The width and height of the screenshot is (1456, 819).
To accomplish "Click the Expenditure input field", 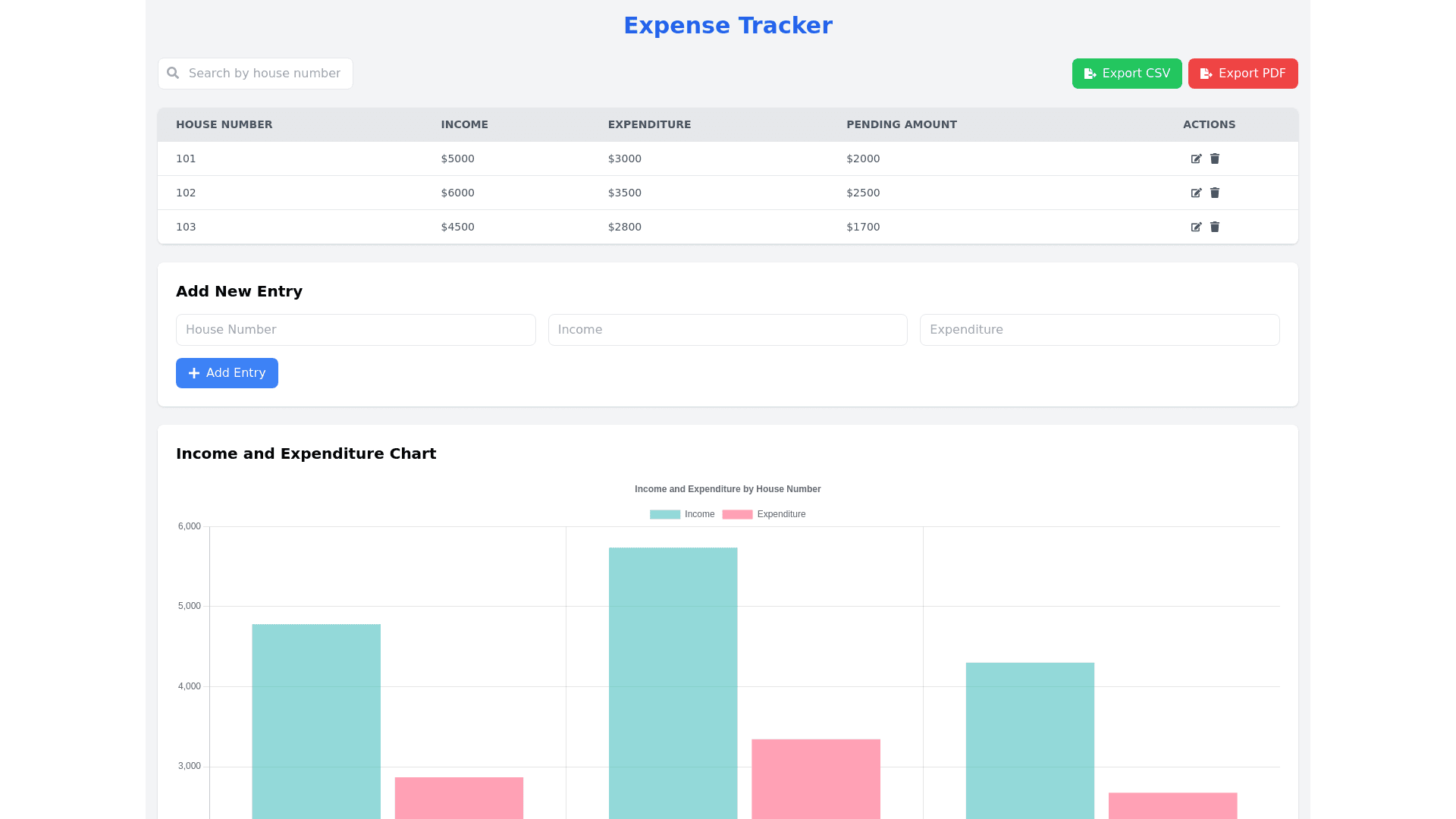I will [1099, 330].
